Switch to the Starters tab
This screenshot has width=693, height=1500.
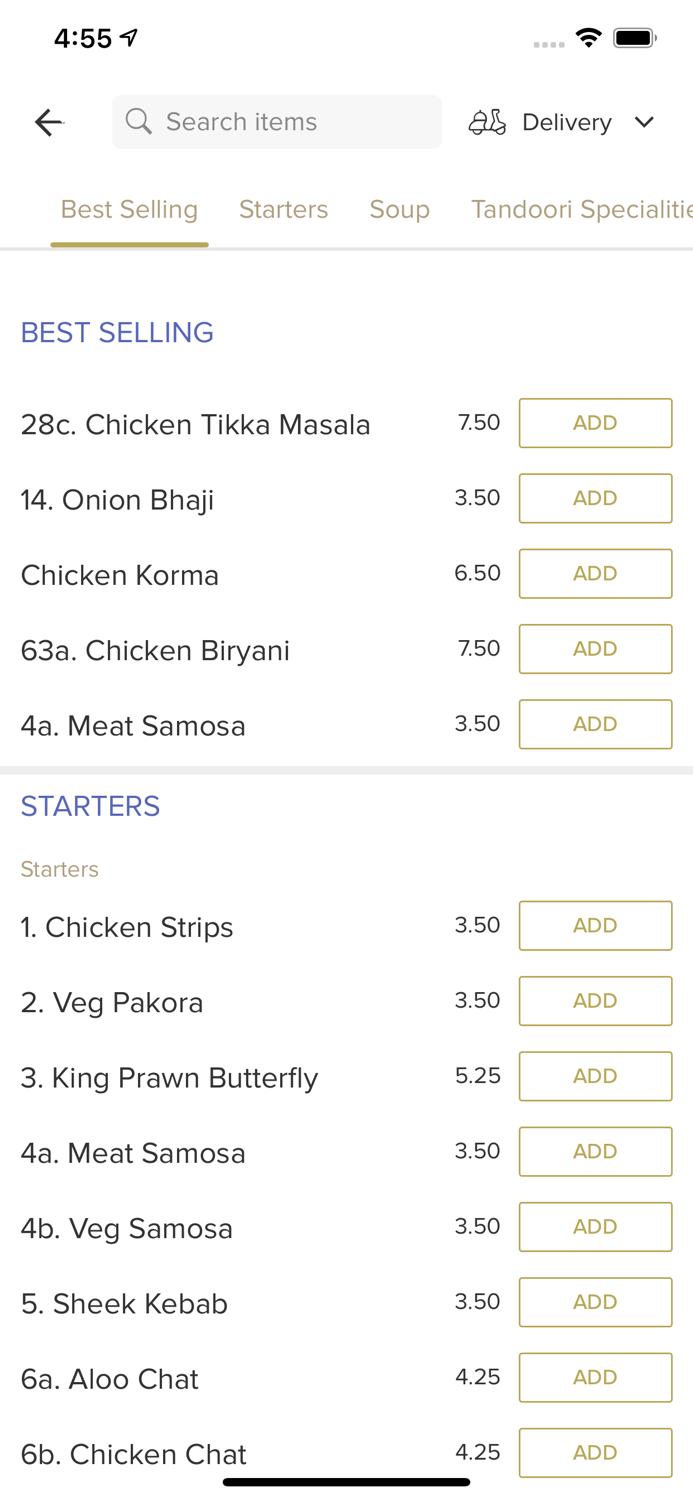(283, 209)
